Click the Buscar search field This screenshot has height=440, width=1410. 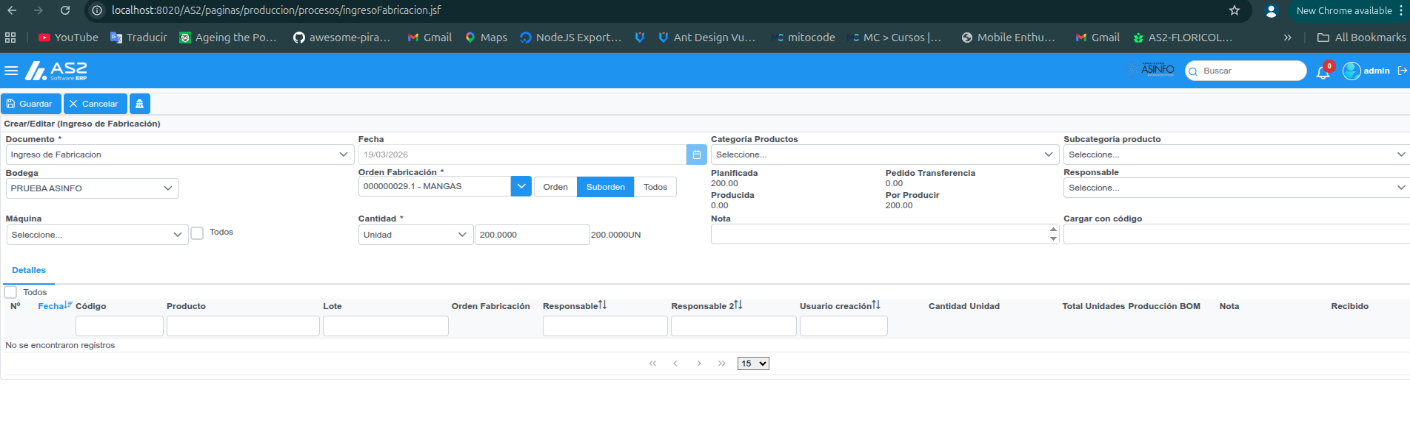click(x=1246, y=71)
